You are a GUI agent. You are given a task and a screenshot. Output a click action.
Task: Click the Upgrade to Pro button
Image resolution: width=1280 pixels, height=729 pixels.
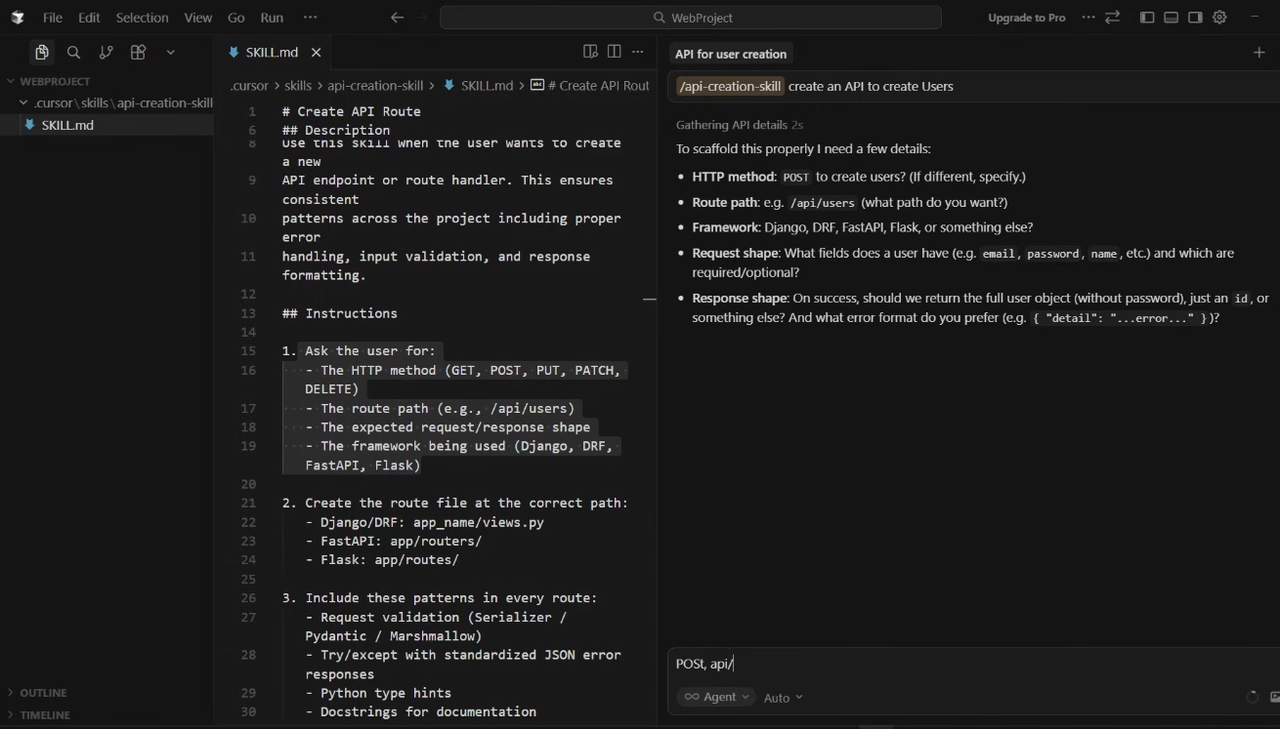point(1026,18)
